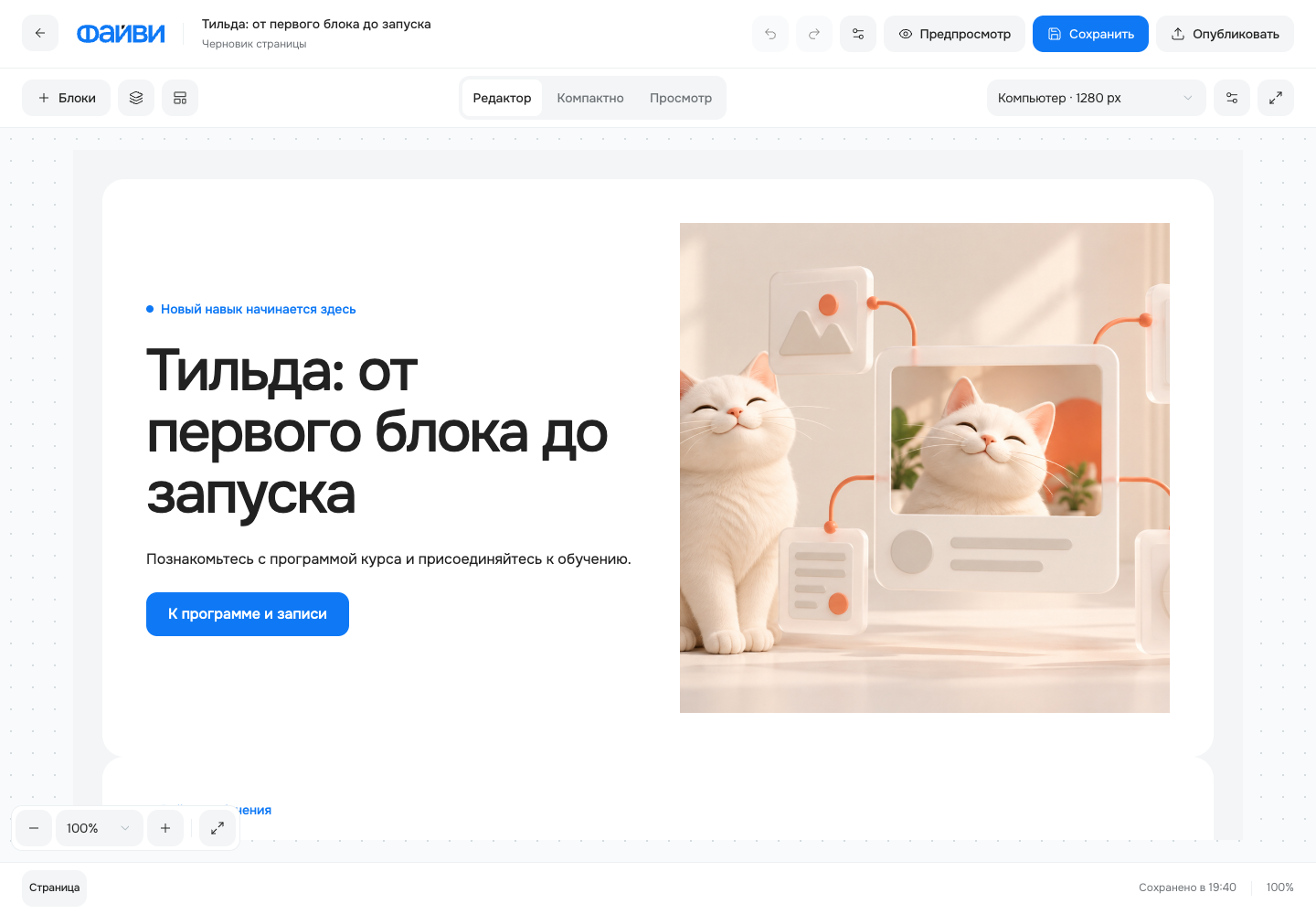Save the page with Сохранить
Image resolution: width=1316 pixels, height=914 pixels.
click(x=1090, y=34)
